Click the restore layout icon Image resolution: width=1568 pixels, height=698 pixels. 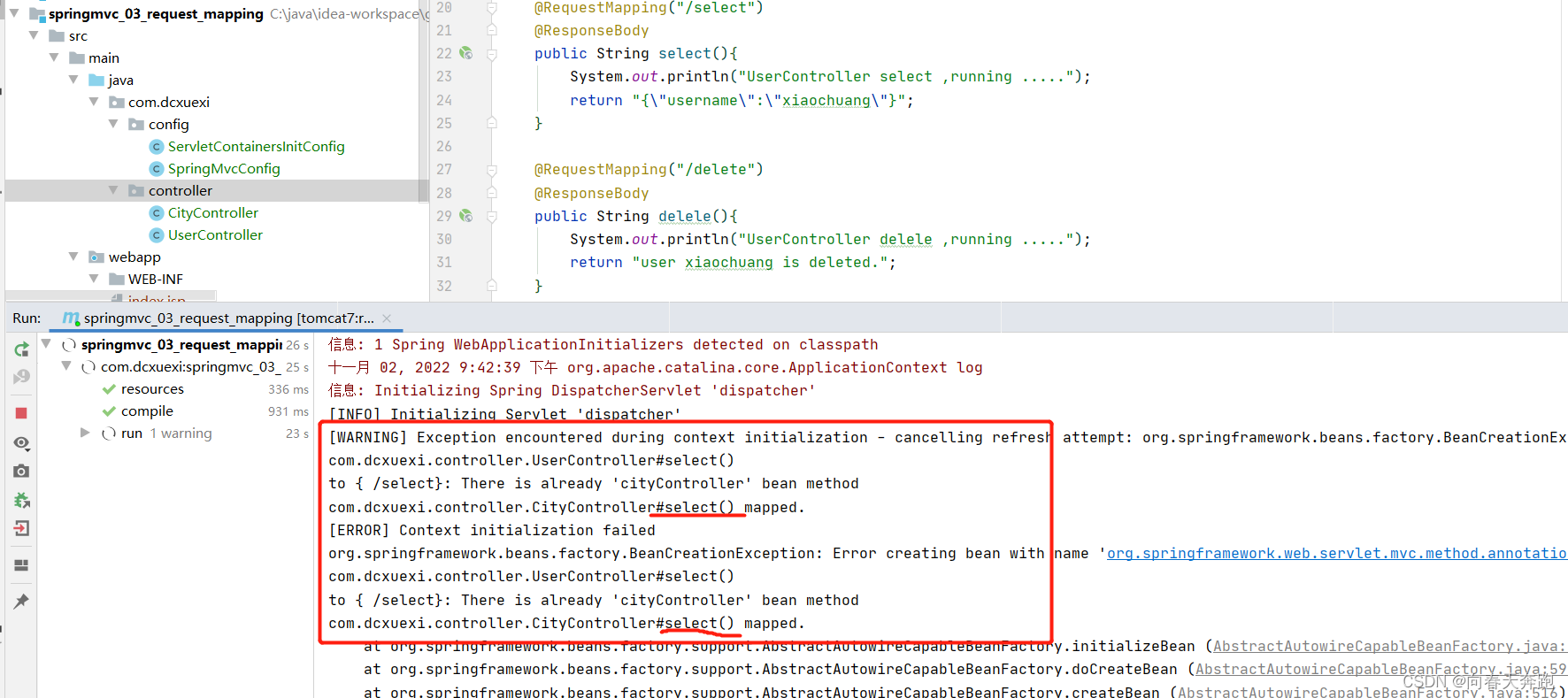[x=21, y=565]
